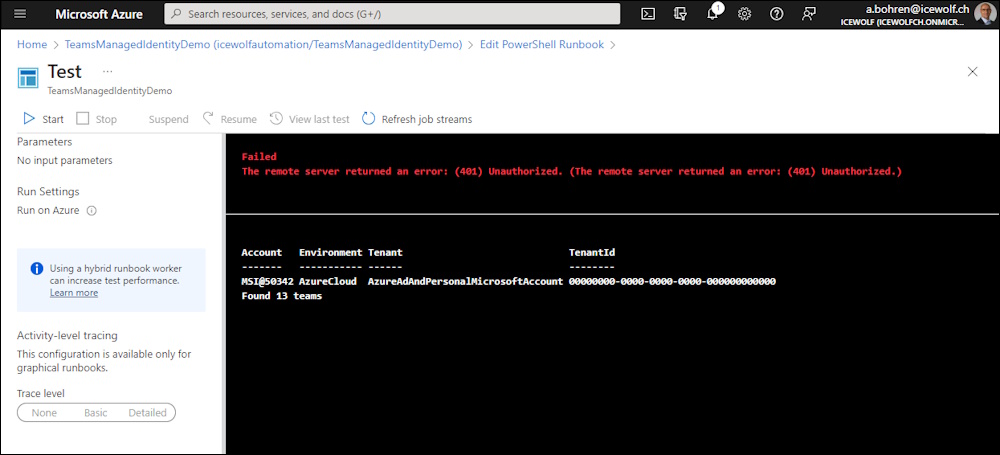This screenshot has width=1000, height=455.
Task: Click the user account avatar picture
Action: click(x=984, y=14)
